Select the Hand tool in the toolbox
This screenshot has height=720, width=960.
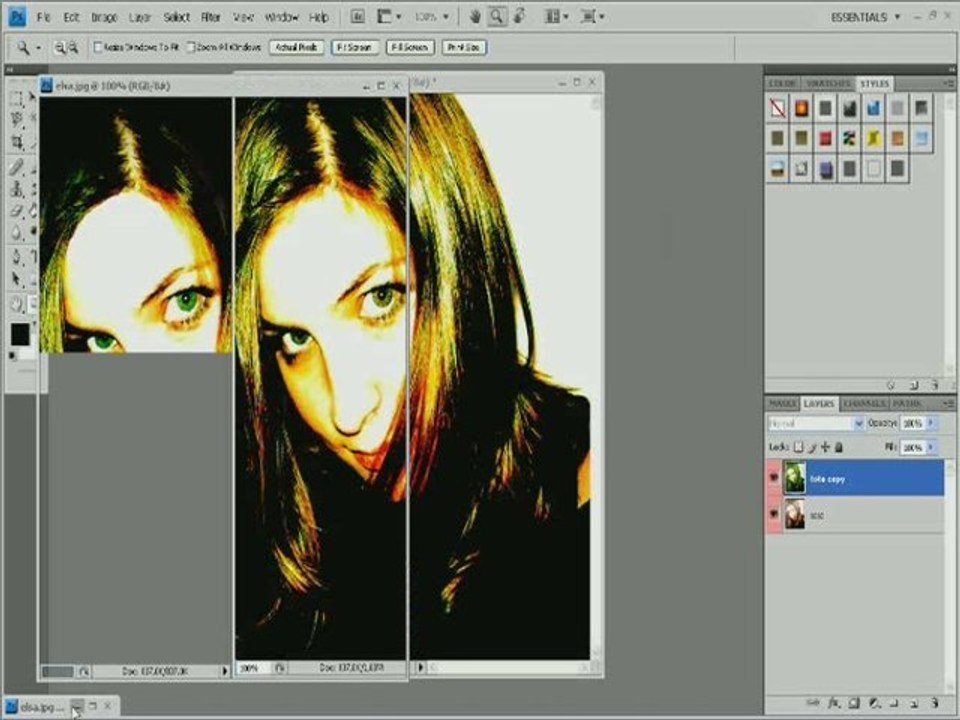[17, 303]
